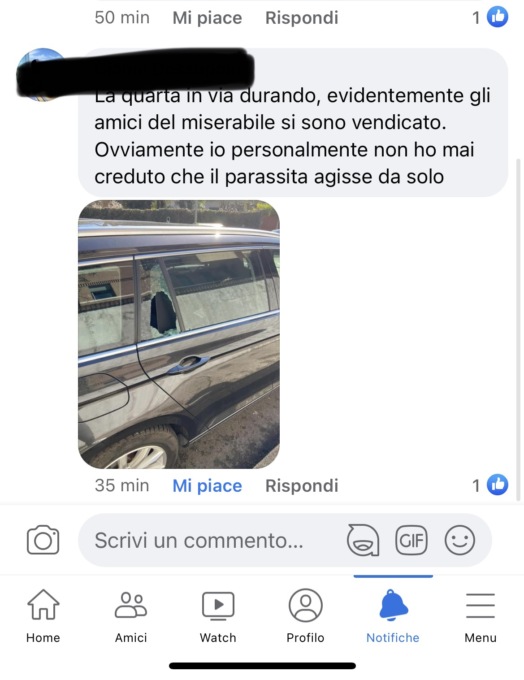Screen dimensions: 524x680
Task: Open the Amici friends tab
Action: pos(131,616)
